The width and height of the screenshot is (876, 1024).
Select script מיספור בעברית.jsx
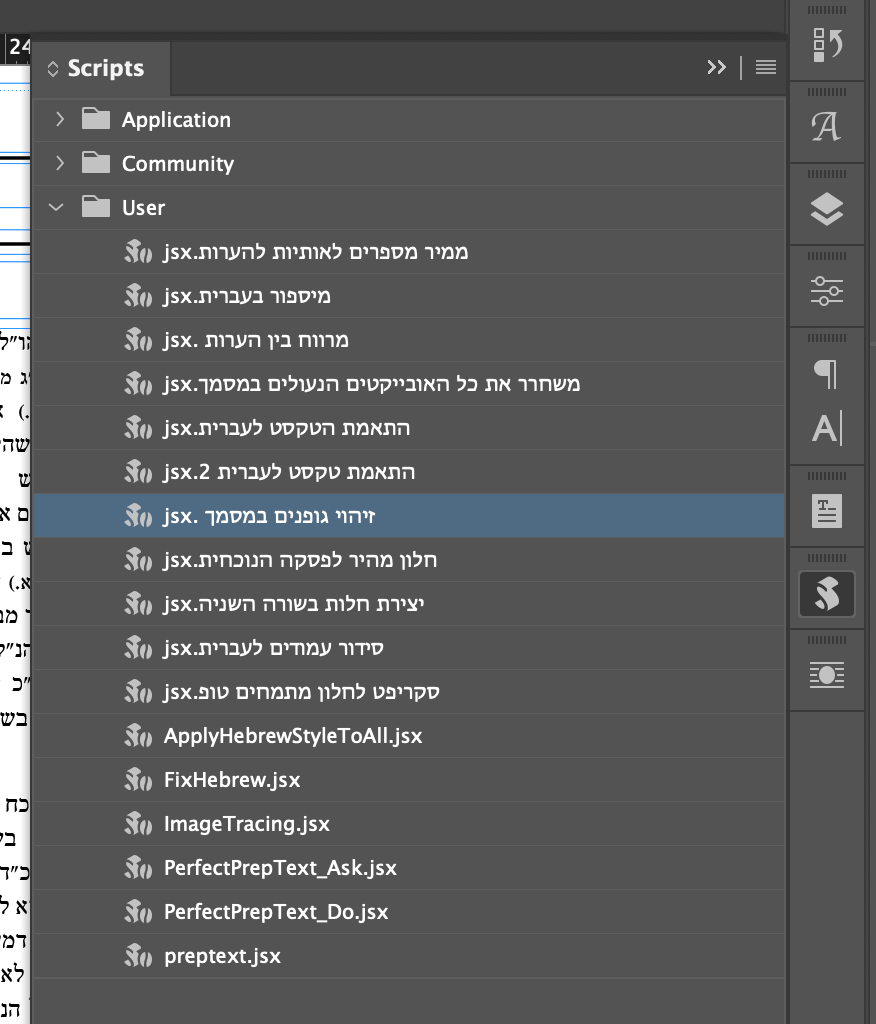coord(409,296)
